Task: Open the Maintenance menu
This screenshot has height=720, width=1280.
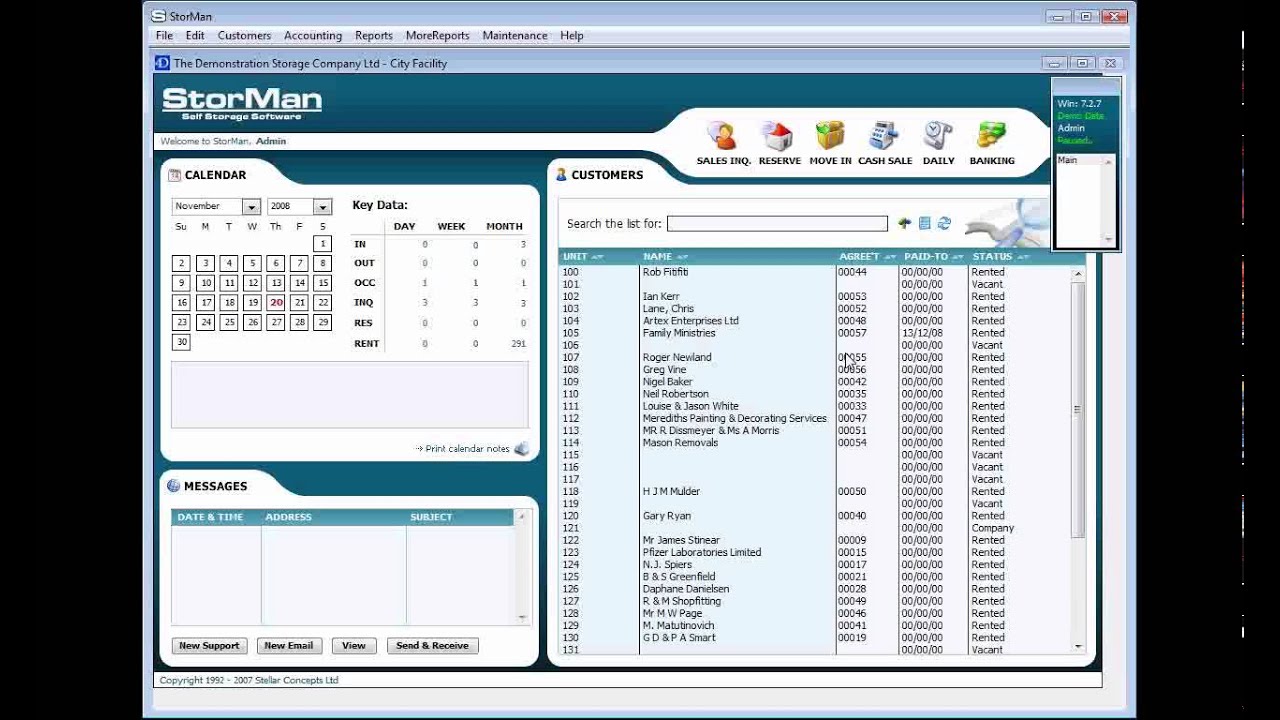Action: click(515, 35)
